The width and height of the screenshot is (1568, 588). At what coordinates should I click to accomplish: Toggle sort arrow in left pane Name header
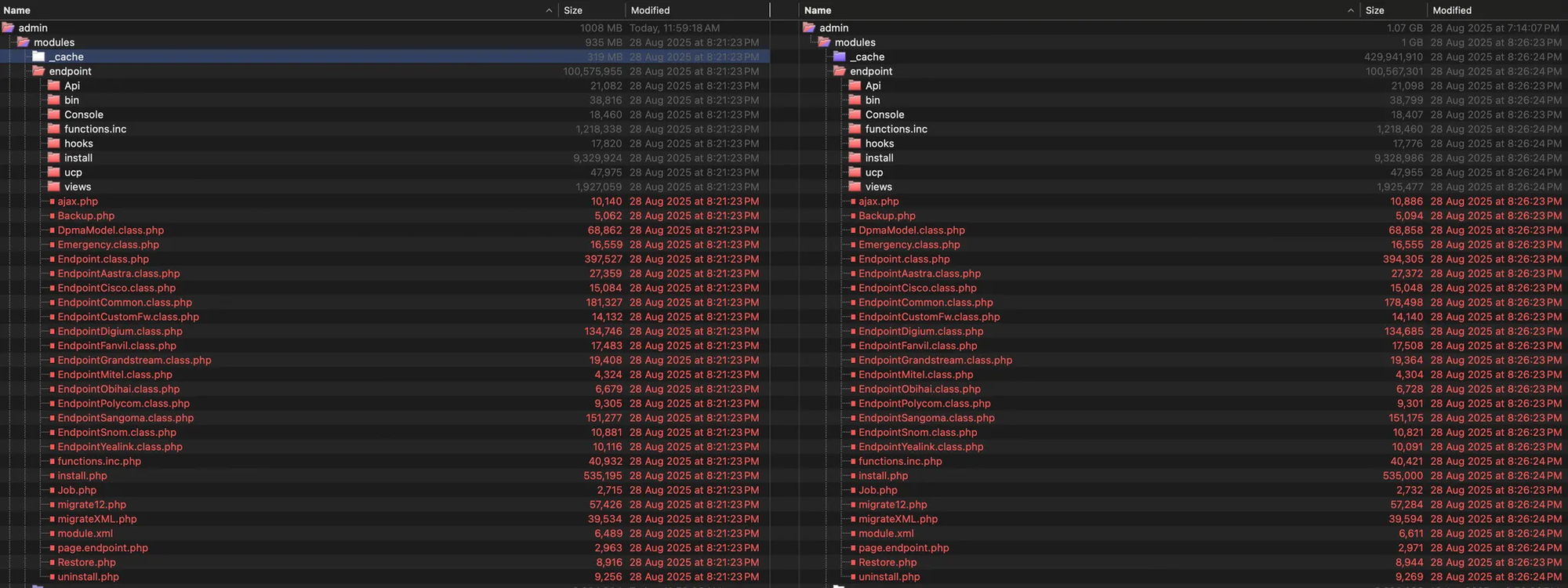point(549,10)
